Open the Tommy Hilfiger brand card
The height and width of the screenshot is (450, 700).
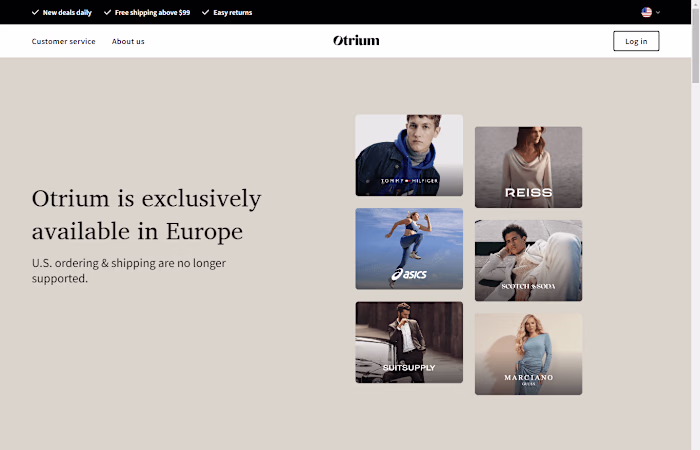click(409, 155)
